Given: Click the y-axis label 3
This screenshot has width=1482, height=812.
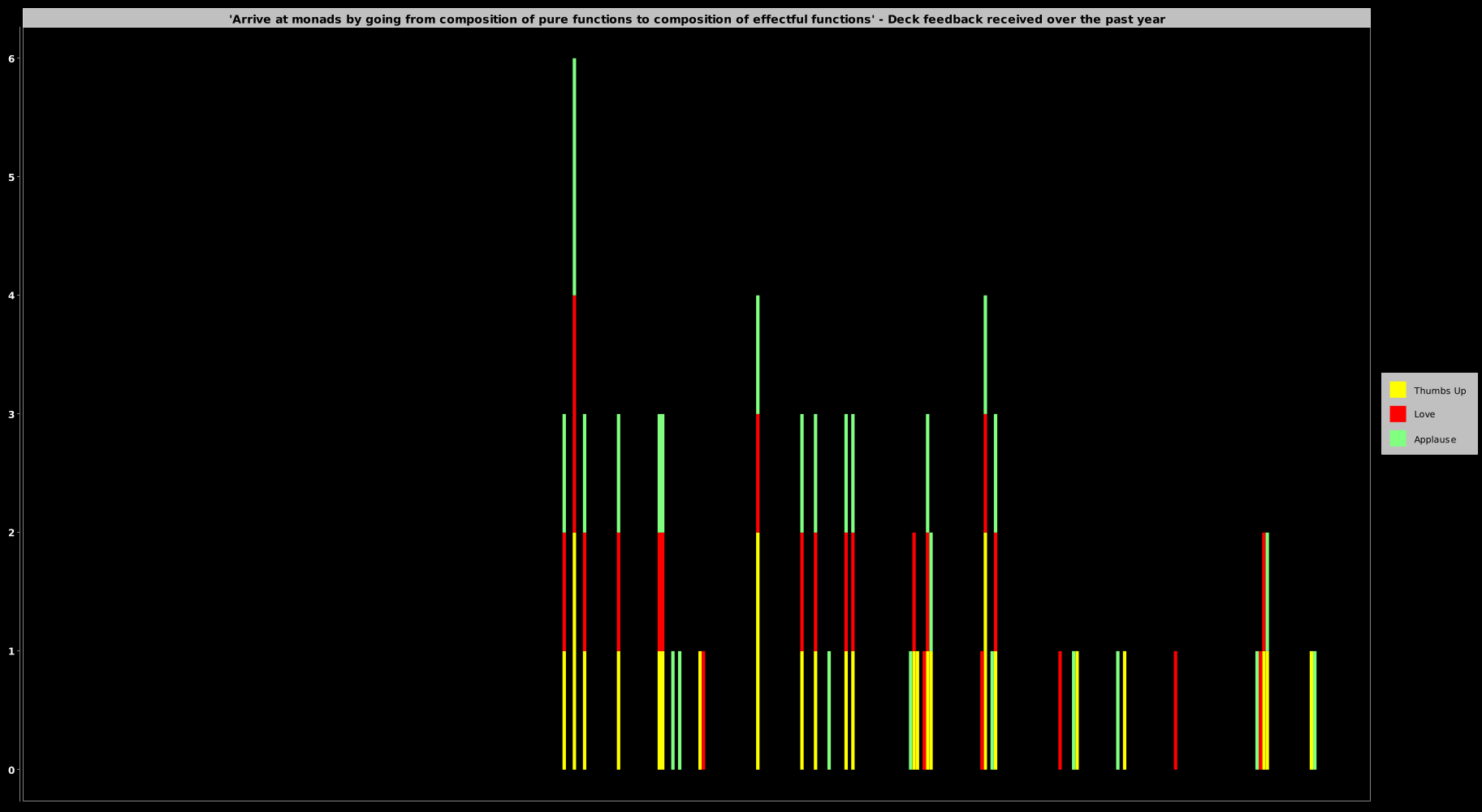Looking at the screenshot, I should pos(11,414).
